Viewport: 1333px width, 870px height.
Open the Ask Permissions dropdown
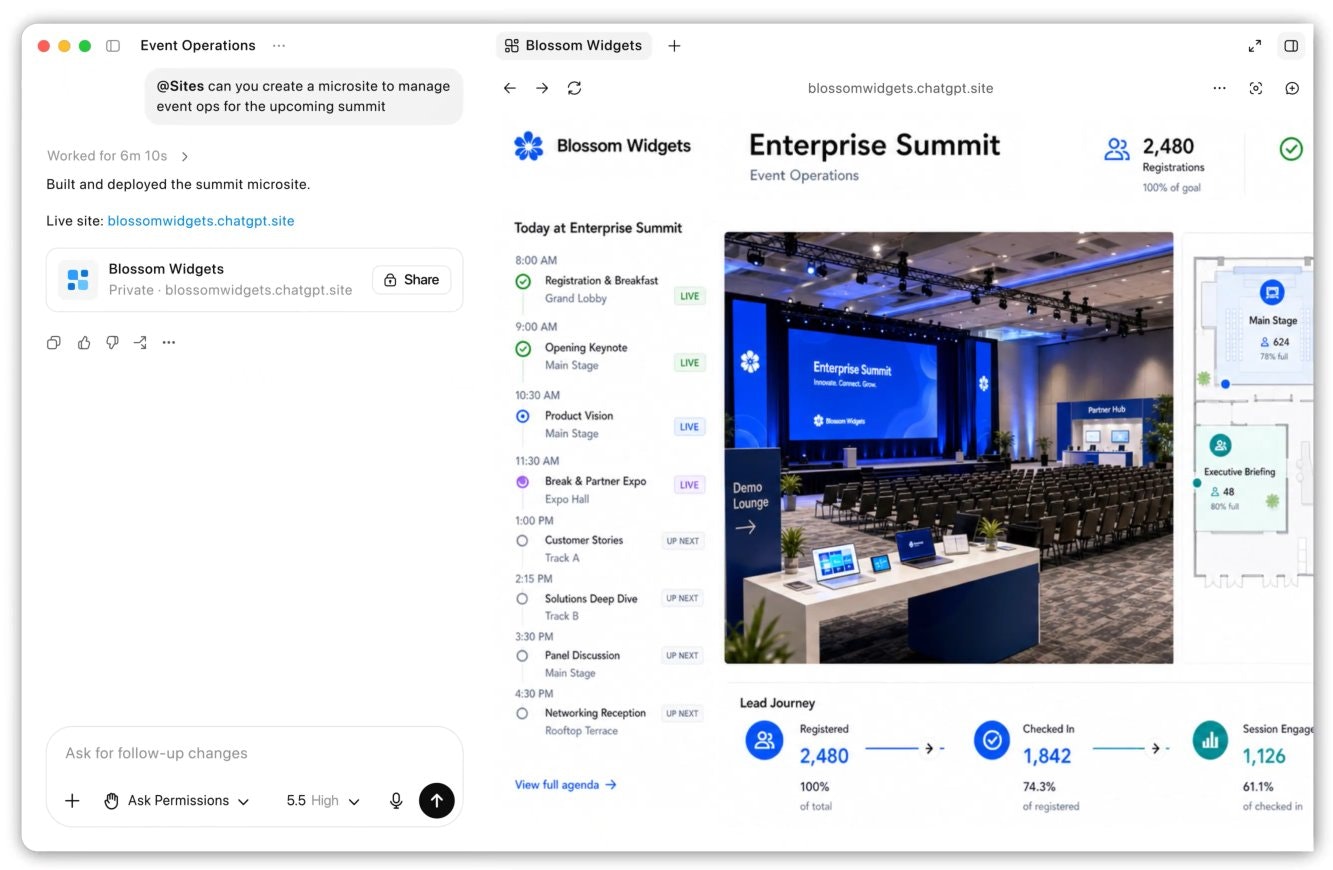click(177, 801)
